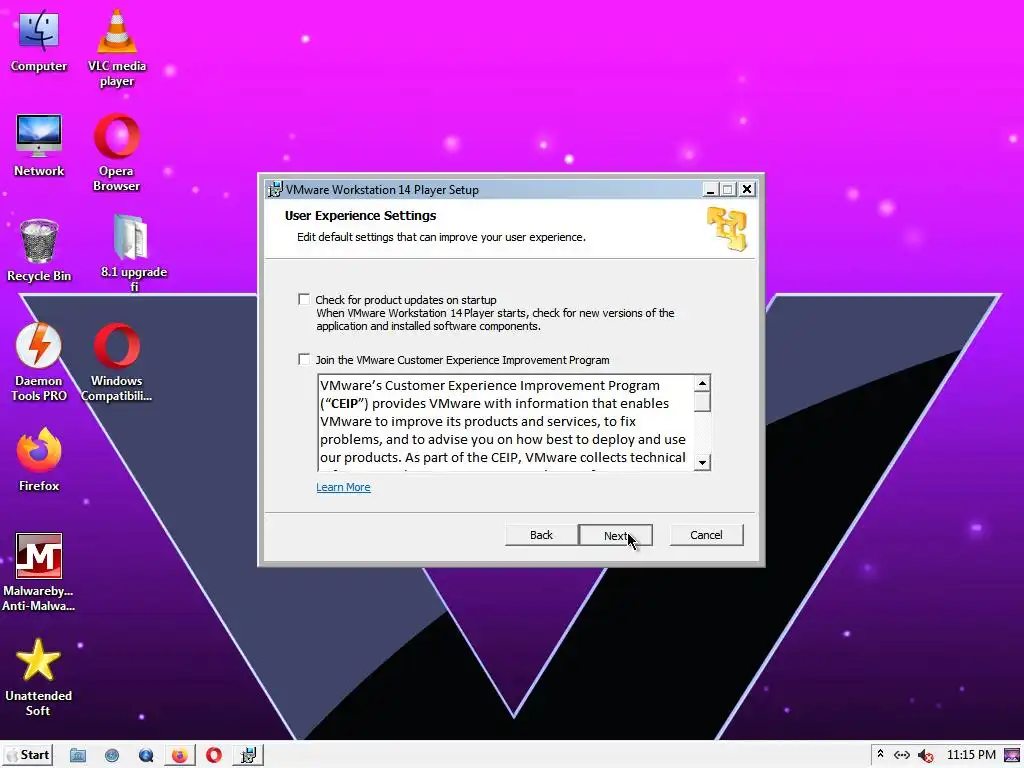This screenshot has width=1024, height=768.
Task: Launch Firefox from the desktop icon
Action: coord(39,460)
